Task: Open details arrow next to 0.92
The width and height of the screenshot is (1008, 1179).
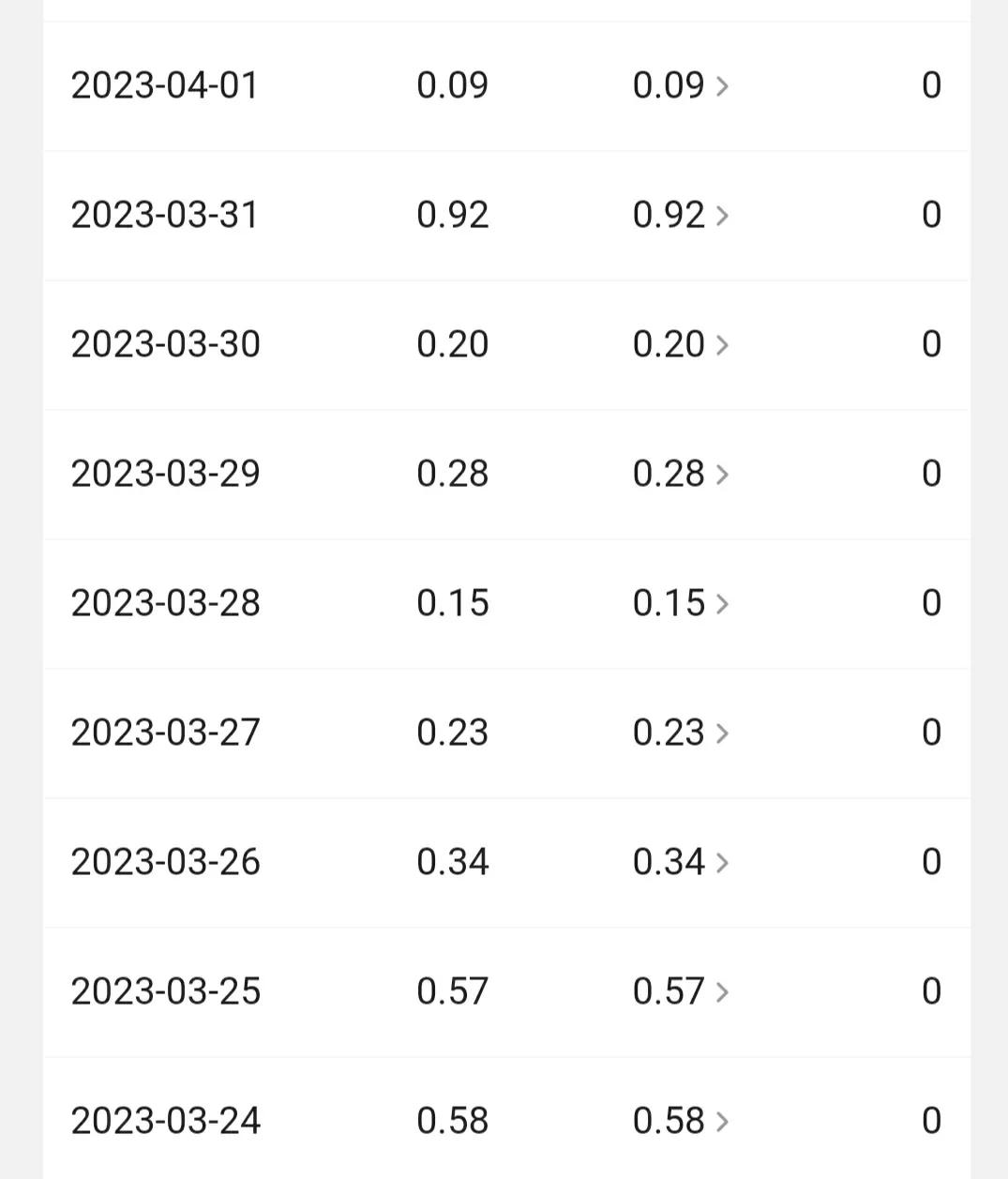Action: [x=722, y=216]
